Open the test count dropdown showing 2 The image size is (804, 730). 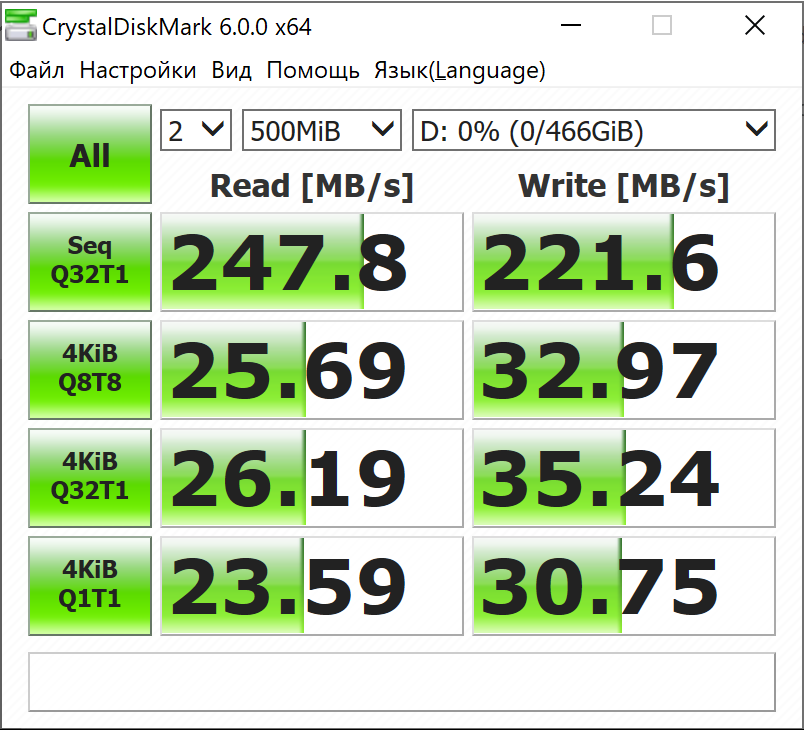[196, 130]
